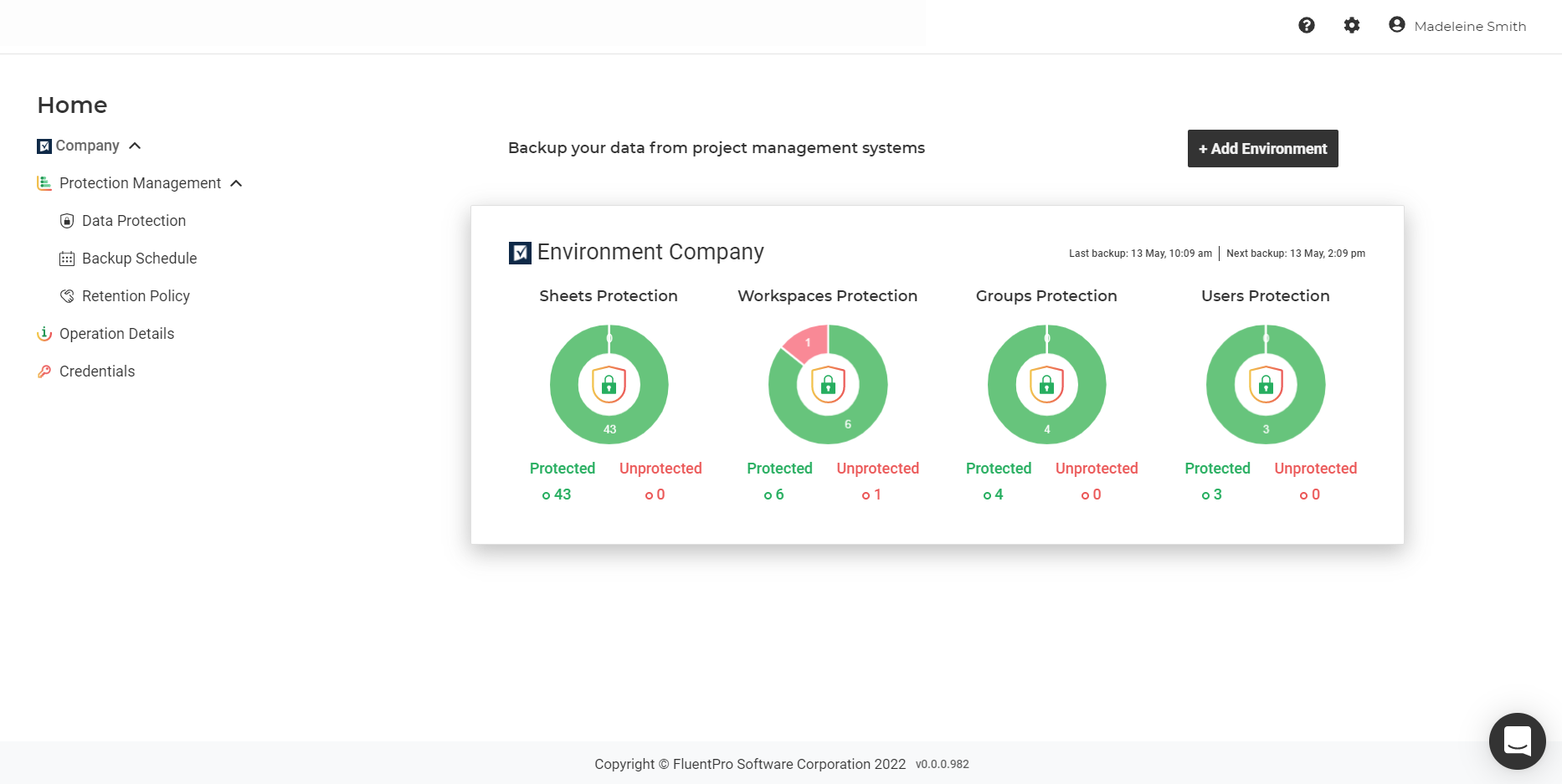The width and height of the screenshot is (1562, 784).
Task: Open Madeleine Smith account menu
Action: coord(1470,26)
